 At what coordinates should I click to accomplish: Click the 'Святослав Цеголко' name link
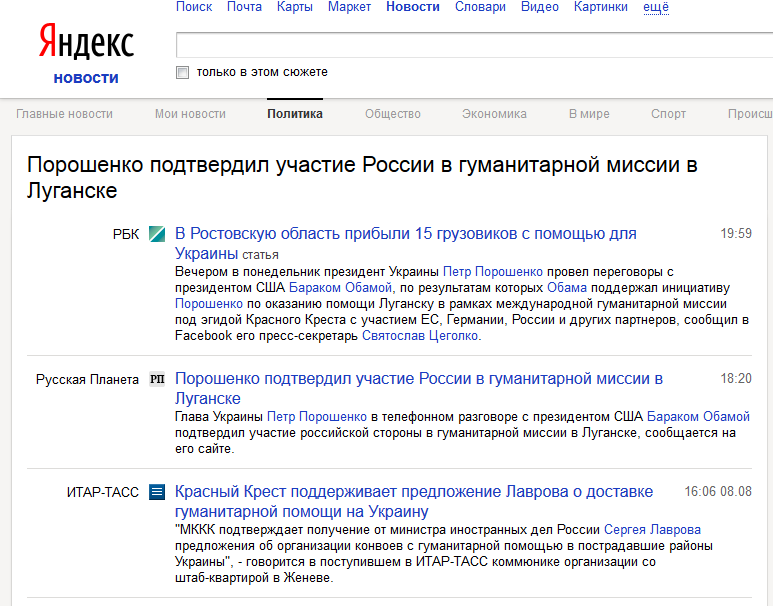coord(420,336)
